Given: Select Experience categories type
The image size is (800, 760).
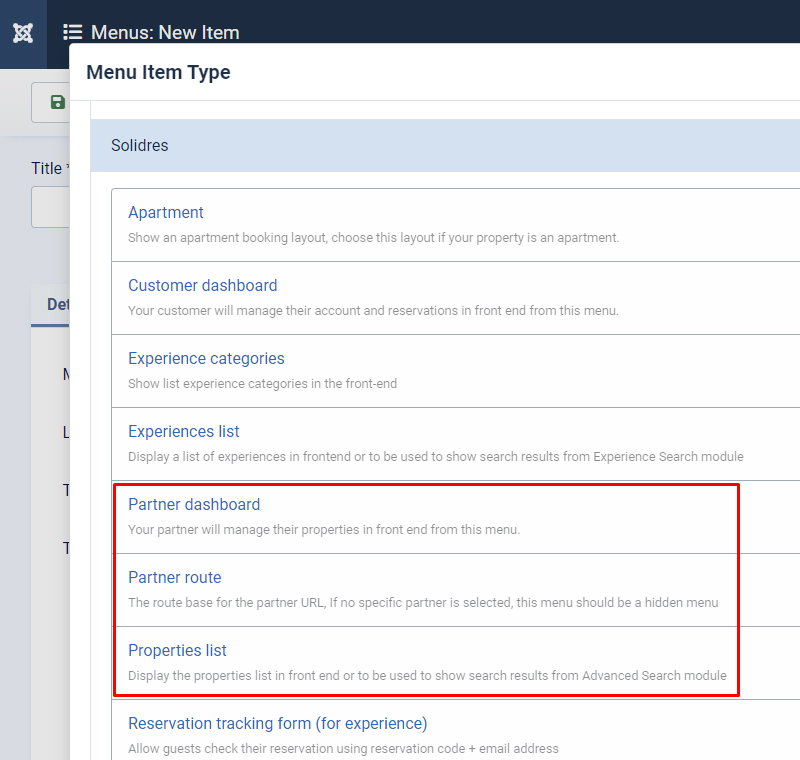Looking at the screenshot, I should [206, 358].
